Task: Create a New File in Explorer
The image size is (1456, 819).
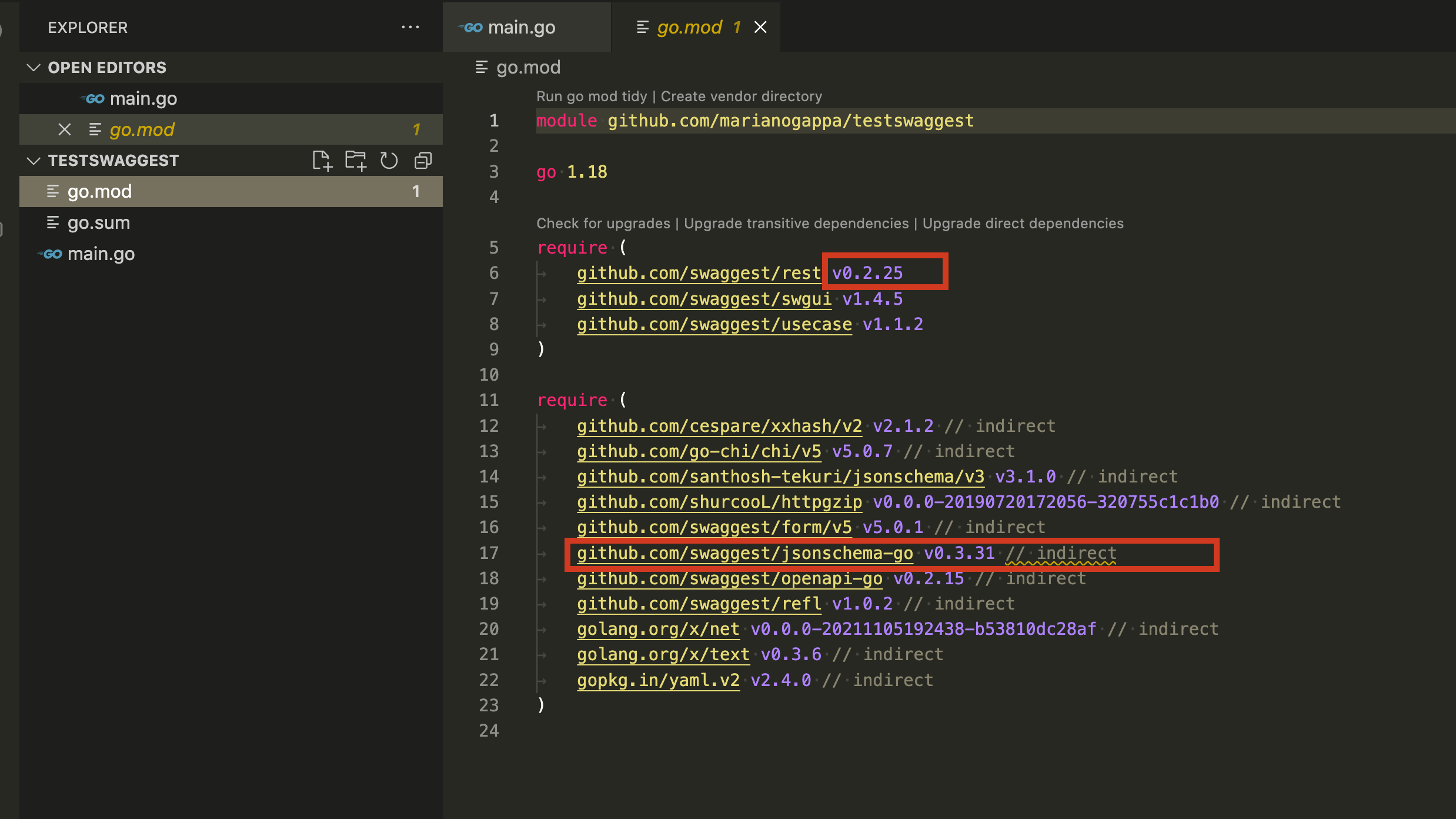Action: (x=322, y=159)
